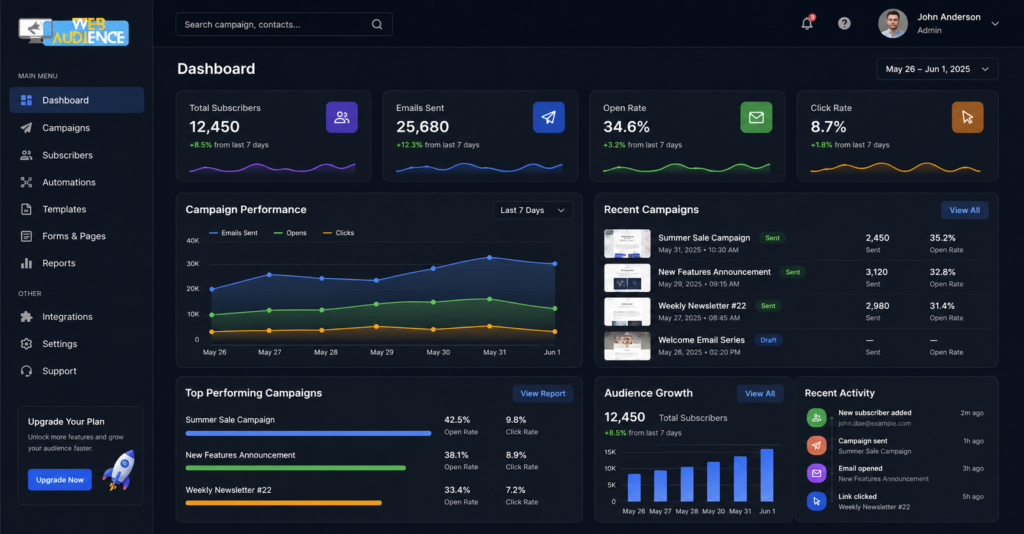Click the search campaign, contacts field
Image resolution: width=1024 pixels, height=534 pixels.
pyautogui.click(x=284, y=24)
